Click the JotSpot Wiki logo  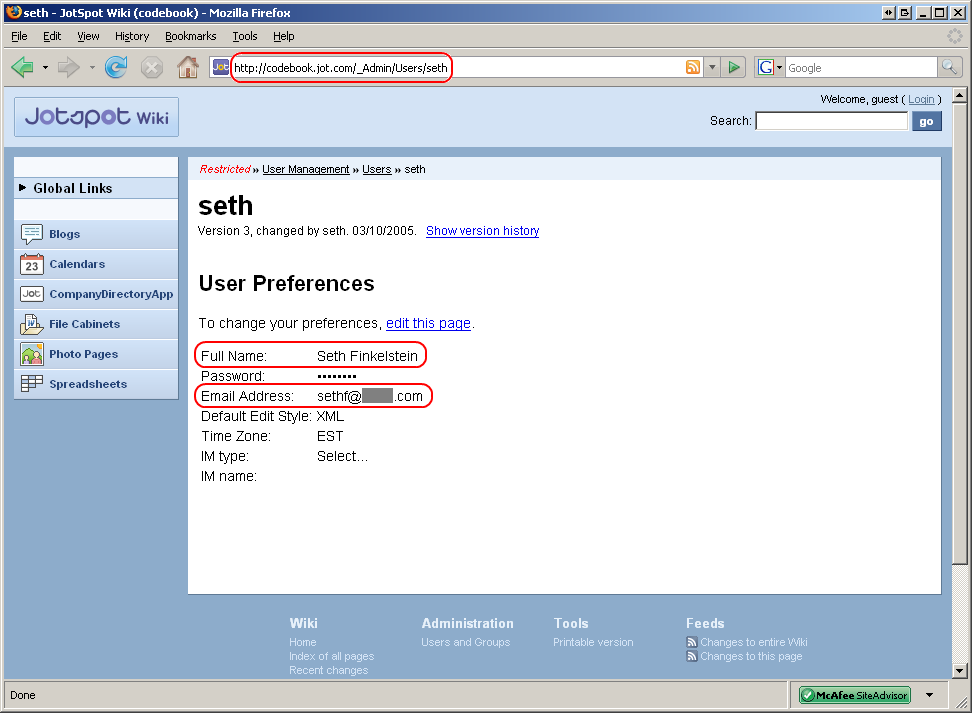click(97, 117)
